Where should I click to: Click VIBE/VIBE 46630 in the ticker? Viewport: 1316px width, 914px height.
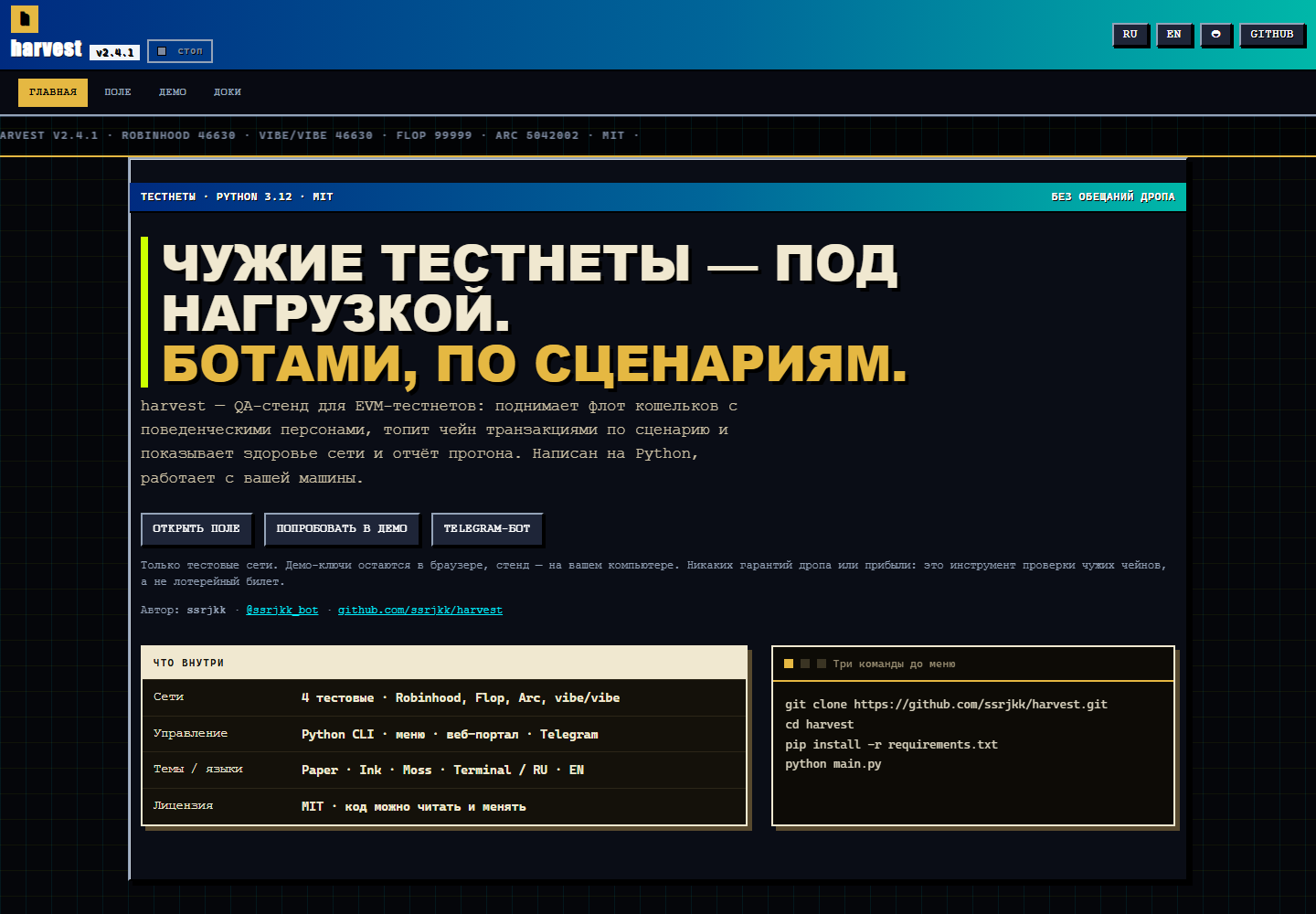click(x=315, y=135)
